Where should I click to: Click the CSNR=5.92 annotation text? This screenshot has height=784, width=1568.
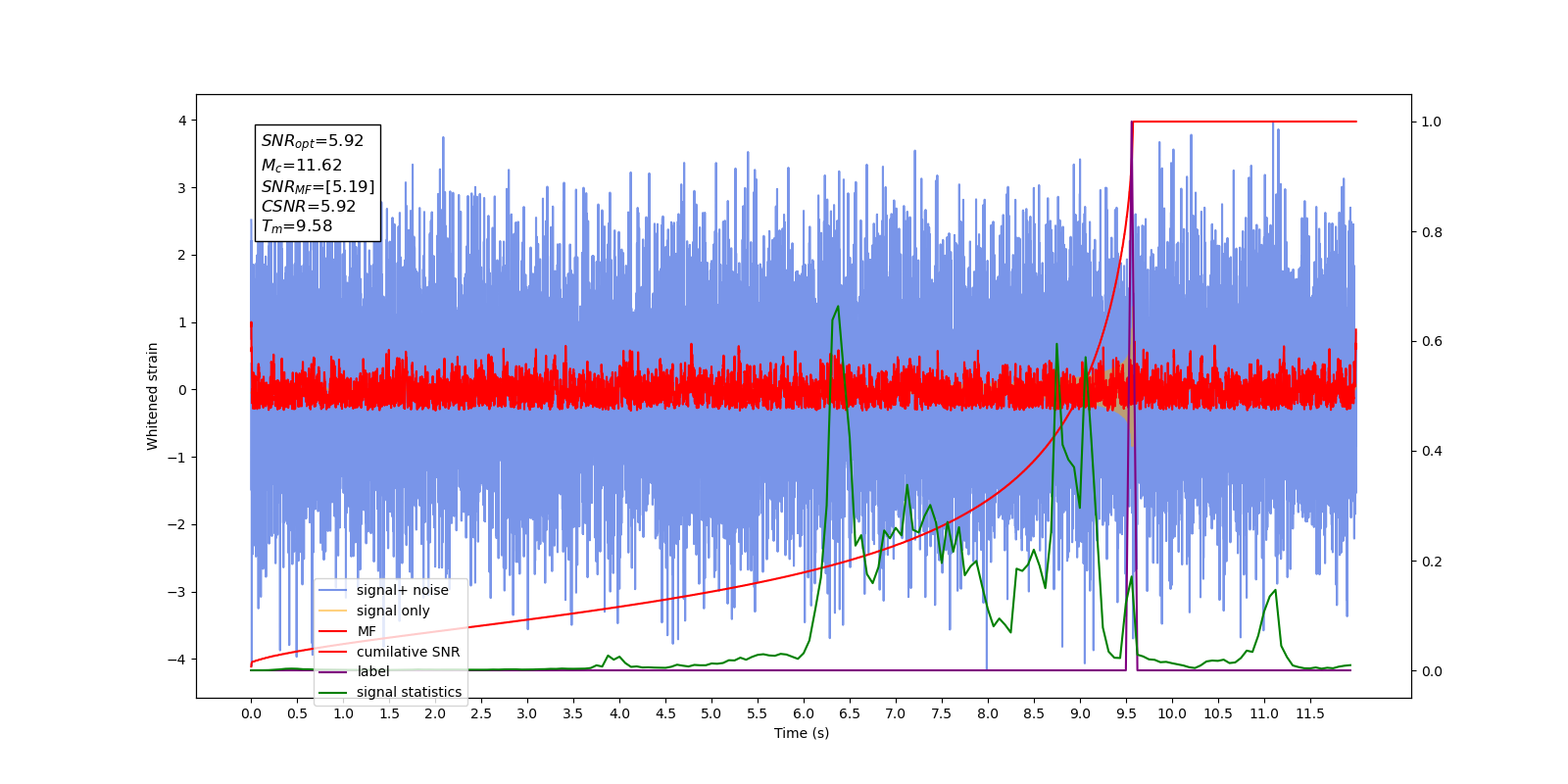(x=309, y=207)
